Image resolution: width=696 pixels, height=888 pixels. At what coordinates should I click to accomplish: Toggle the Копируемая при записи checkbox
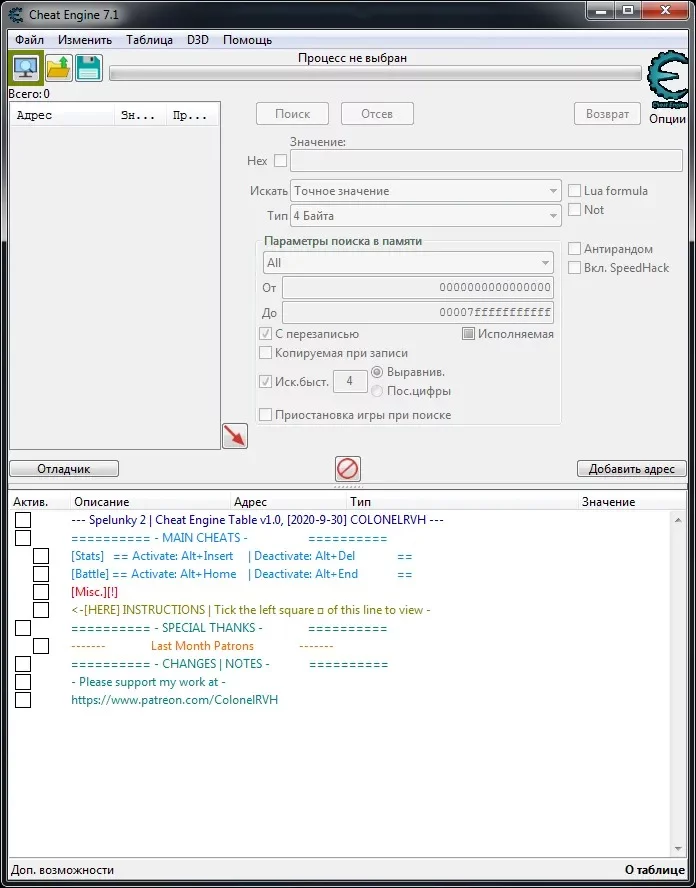point(265,353)
